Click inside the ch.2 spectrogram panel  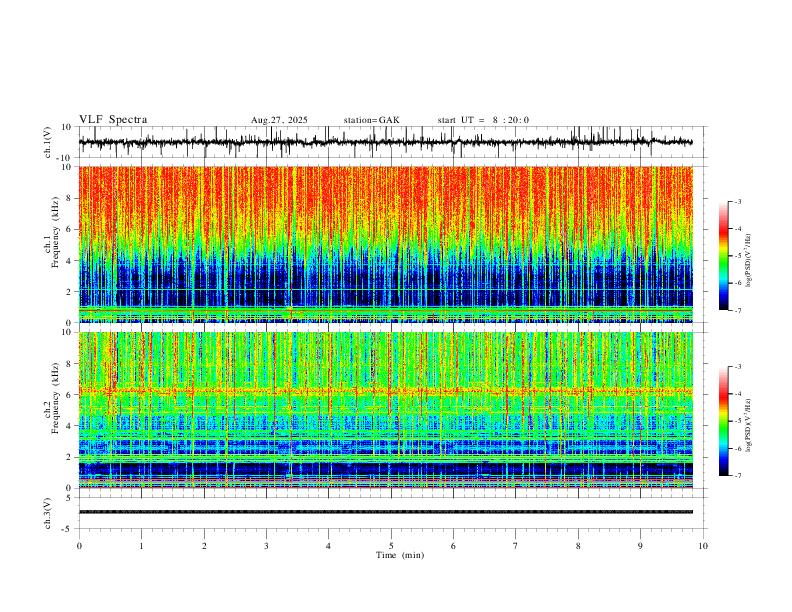(x=385, y=410)
